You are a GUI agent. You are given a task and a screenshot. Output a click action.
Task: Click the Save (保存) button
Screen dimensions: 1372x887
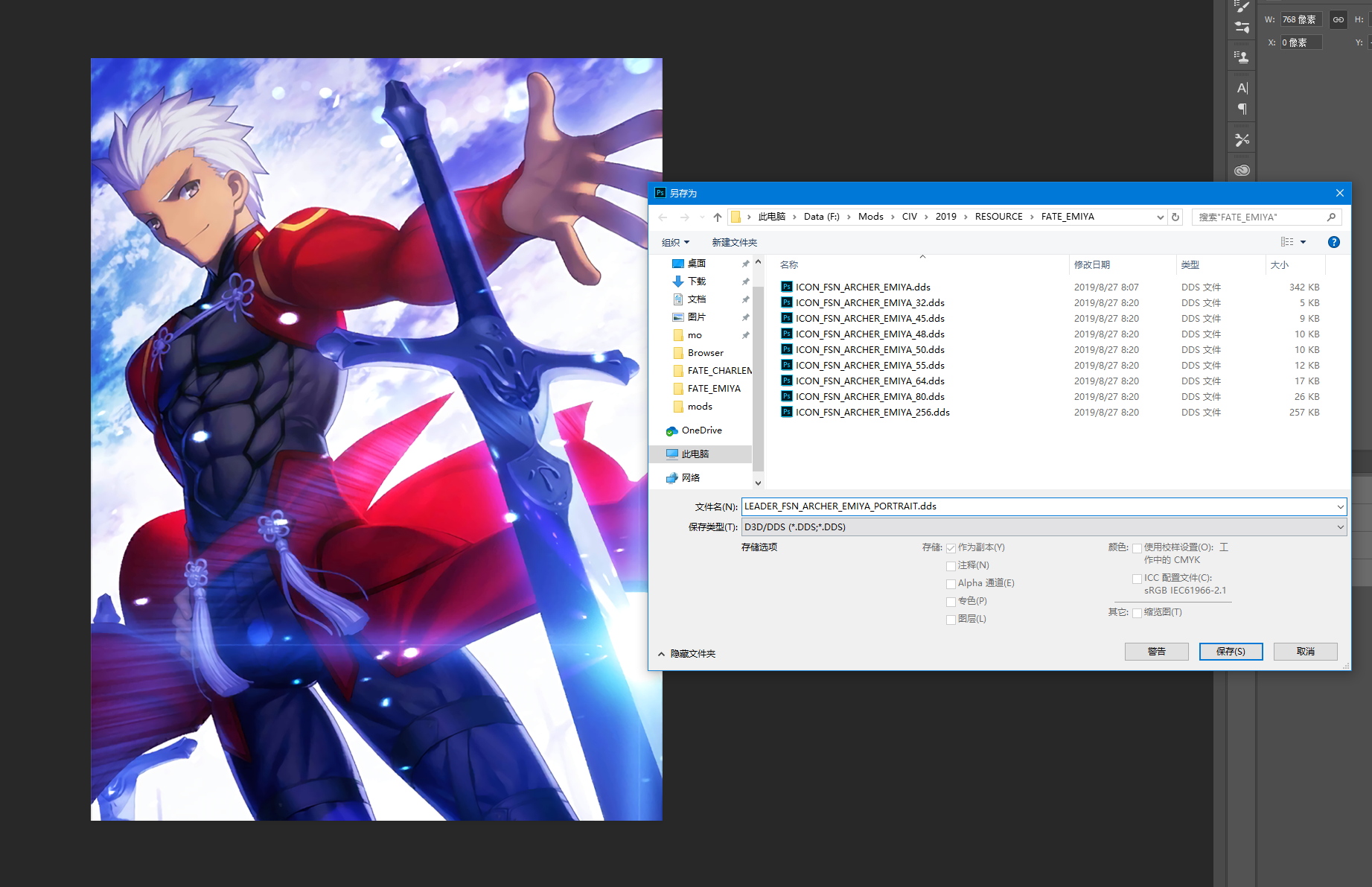pos(1231,652)
